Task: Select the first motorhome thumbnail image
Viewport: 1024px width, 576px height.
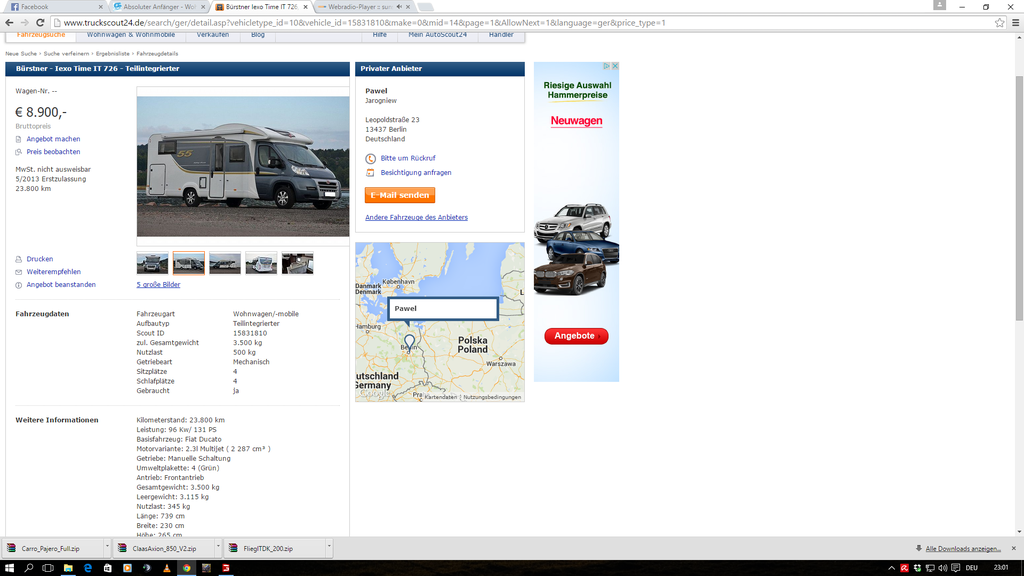Action: click(152, 263)
